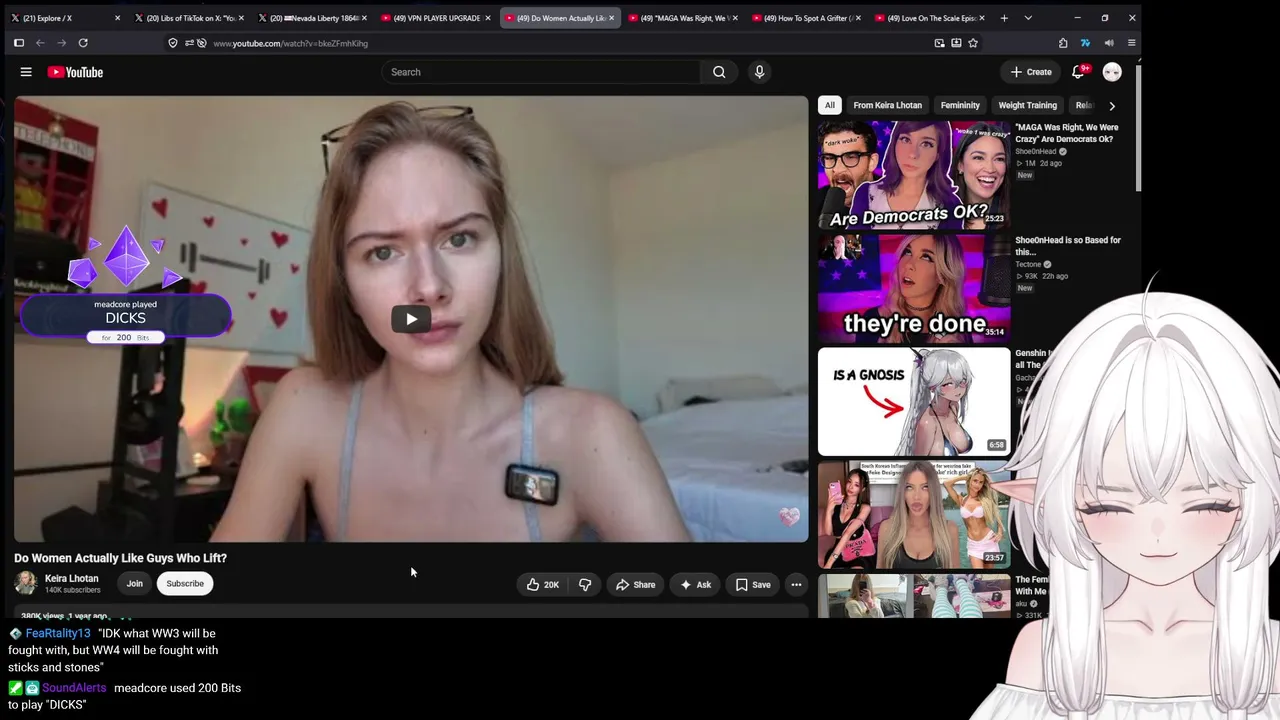
Task: Select the Femininity filter chip
Action: pyautogui.click(x=960, y=105)
